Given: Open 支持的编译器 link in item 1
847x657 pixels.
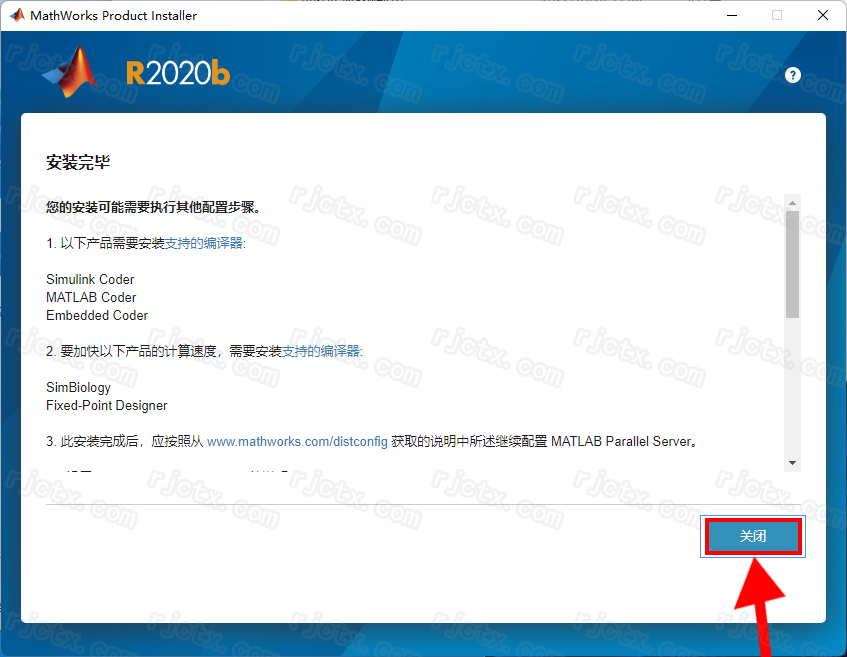Looking at the screenshot, I should pyautogui.click(x=204, y=244).
